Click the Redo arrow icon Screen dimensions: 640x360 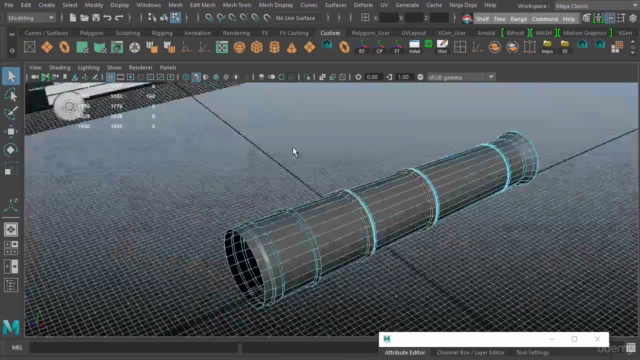(x=119, y=18)
